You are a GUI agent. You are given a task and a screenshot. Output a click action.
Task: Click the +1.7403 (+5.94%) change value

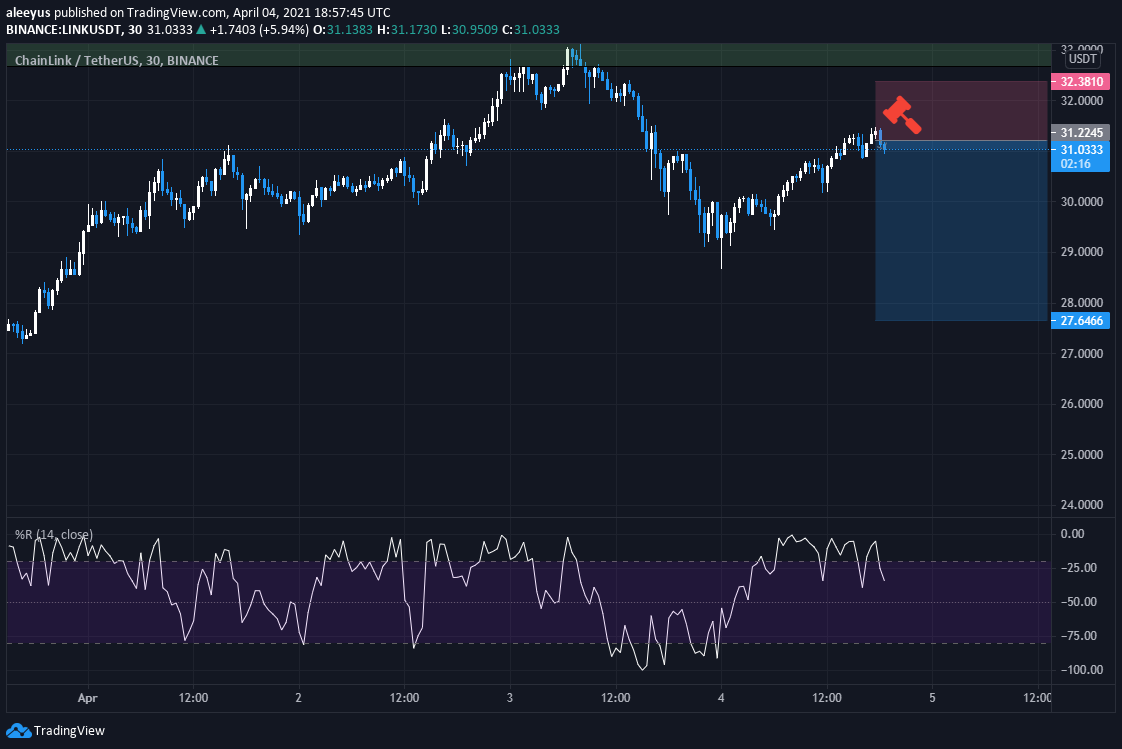(x=259, y=29)
